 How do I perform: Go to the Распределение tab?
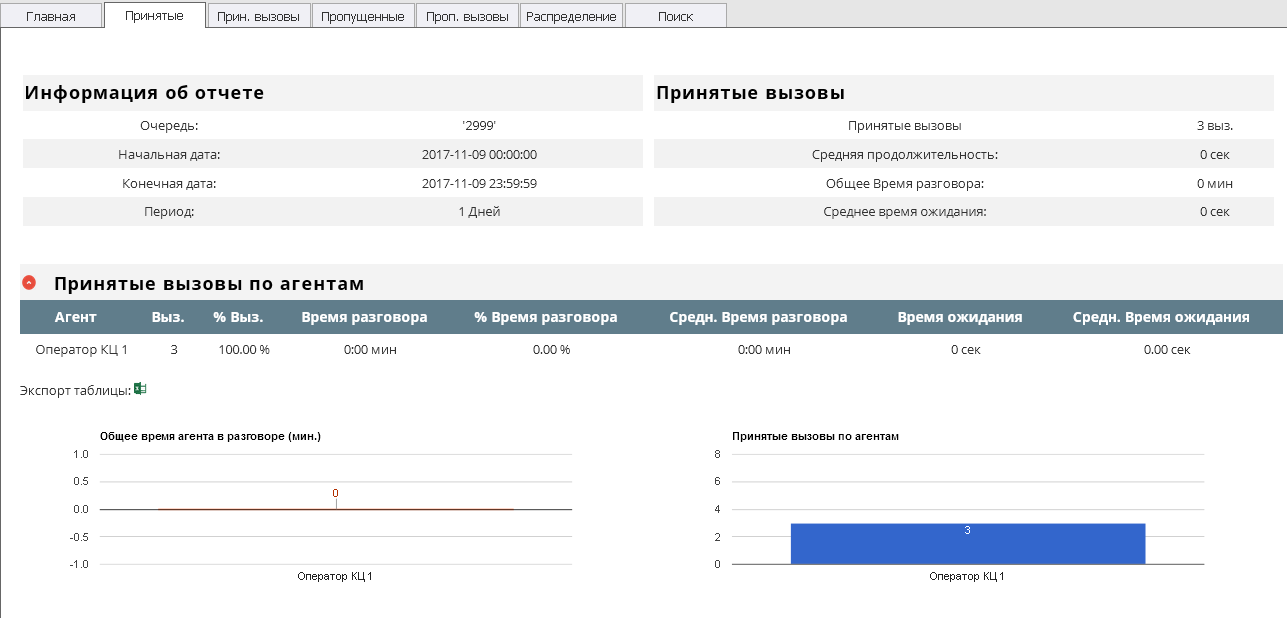pos(571,16)
